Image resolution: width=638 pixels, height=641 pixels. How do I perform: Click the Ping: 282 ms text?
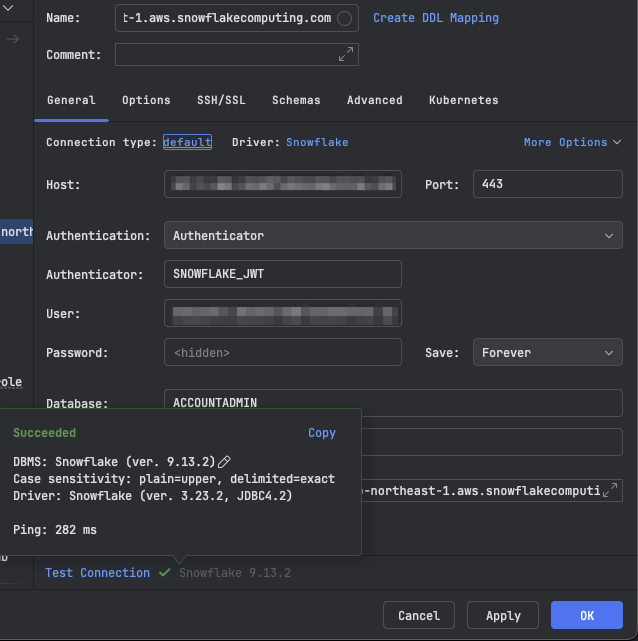coord(55,530)
